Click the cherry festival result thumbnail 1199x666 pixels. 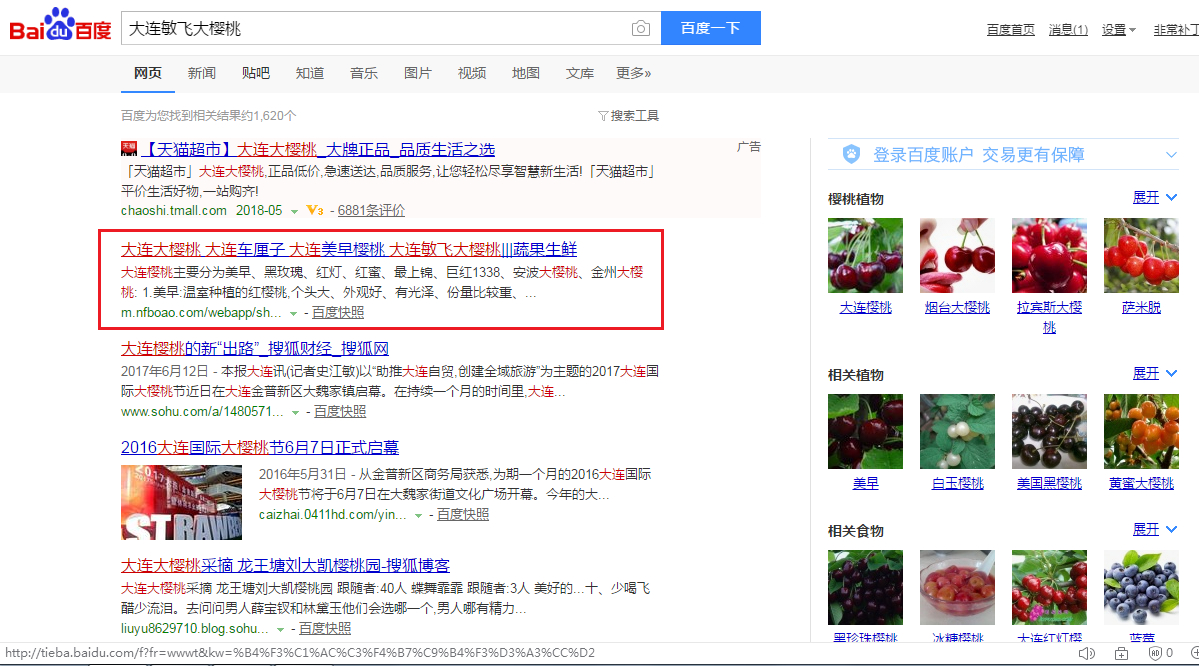181,502
